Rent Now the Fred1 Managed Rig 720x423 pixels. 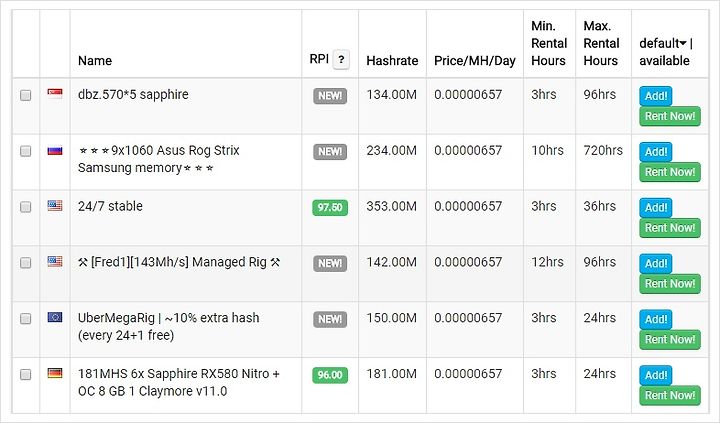pyautogui.click(x=670, y=283)
